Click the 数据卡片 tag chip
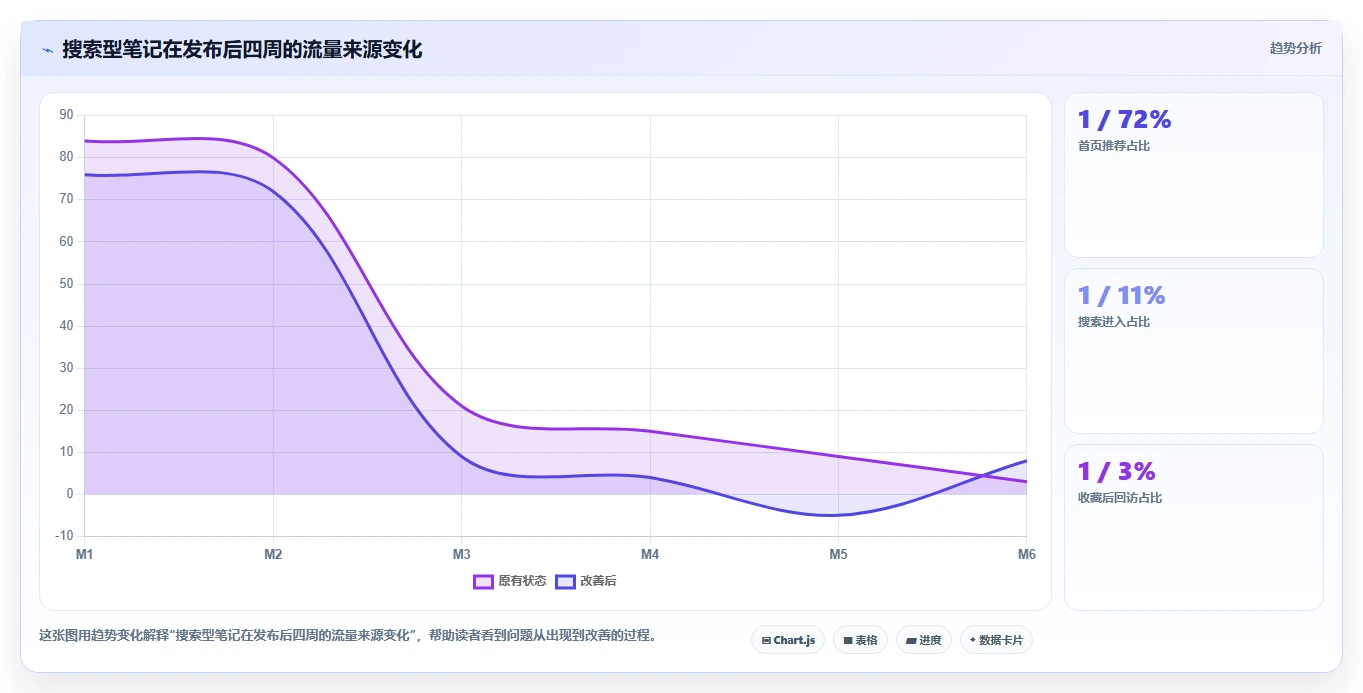The image size is (1363, 693). [x=996, y=640]
